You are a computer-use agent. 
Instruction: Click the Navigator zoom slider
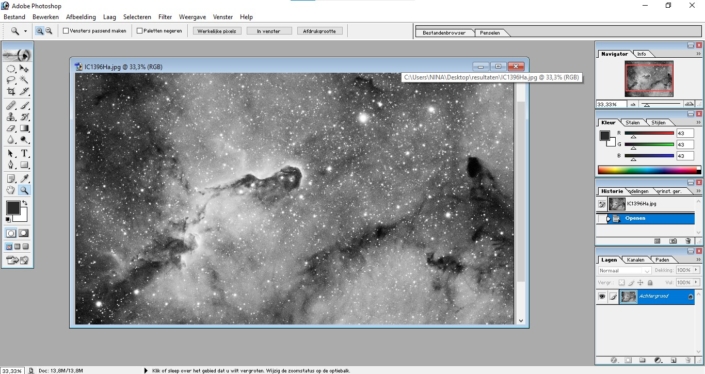point(662,104)
